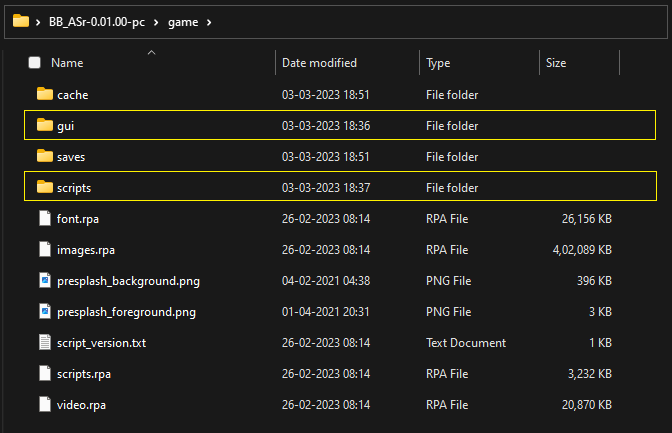Toggle the select-all checkbox in header
This screenshot has height=433, width=672.
(35, 63)
